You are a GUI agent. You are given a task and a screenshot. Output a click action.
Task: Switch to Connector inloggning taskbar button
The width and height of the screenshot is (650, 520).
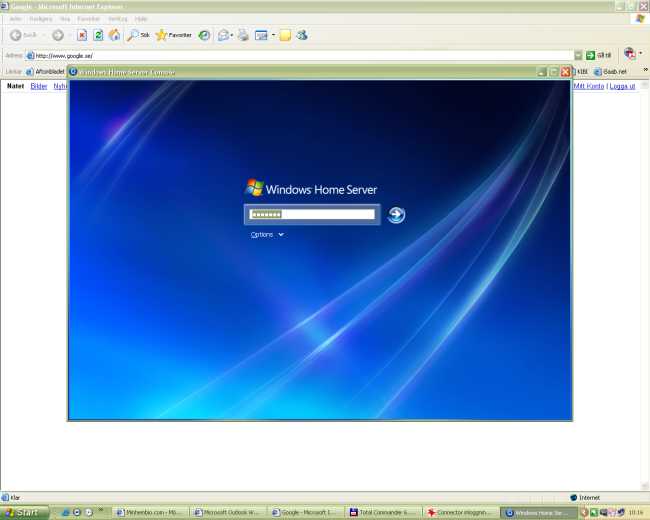(460, 513)
